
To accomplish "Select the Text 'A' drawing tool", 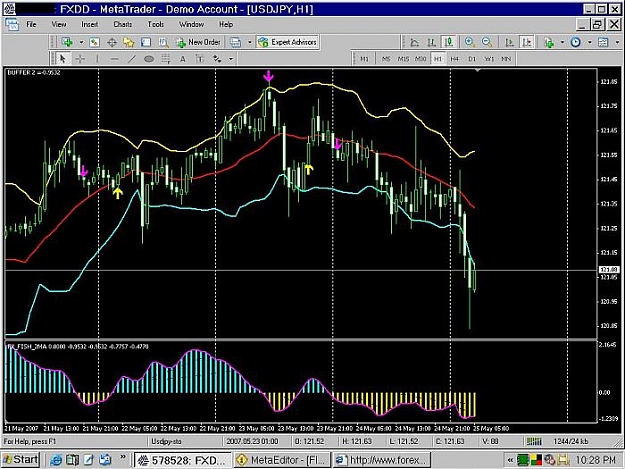I will coord(183,59).
